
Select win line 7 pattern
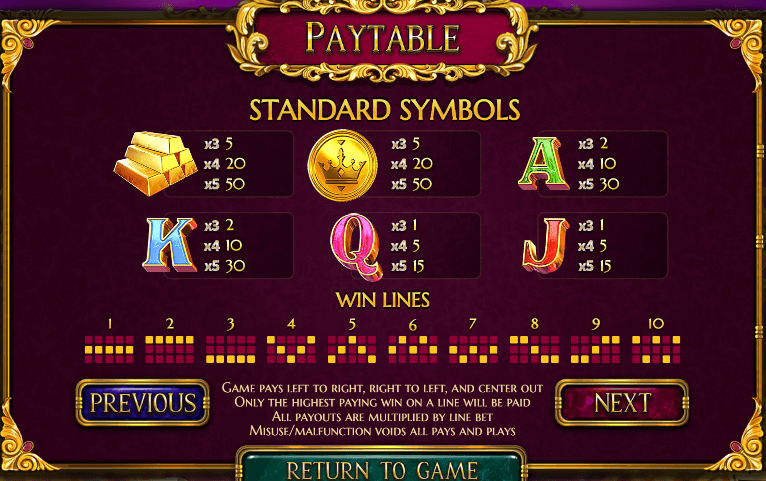point(473,350)
